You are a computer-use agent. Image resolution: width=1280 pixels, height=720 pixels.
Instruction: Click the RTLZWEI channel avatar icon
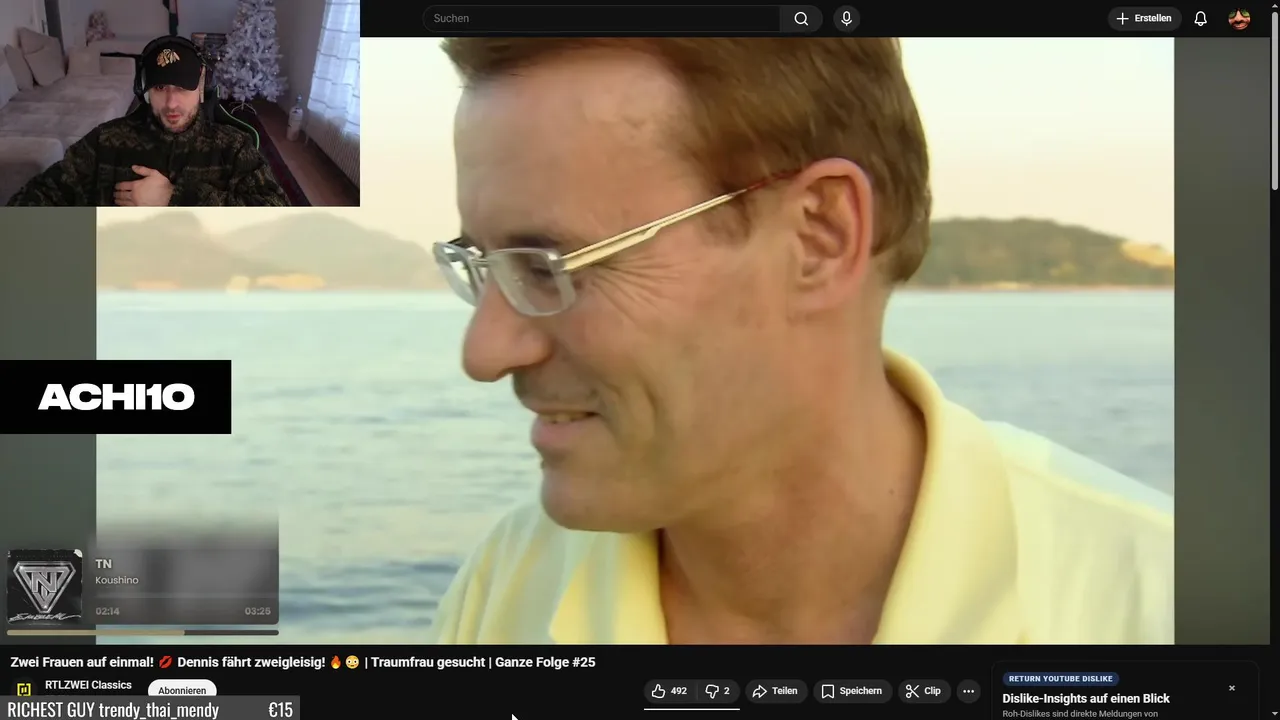coord(23,690)
